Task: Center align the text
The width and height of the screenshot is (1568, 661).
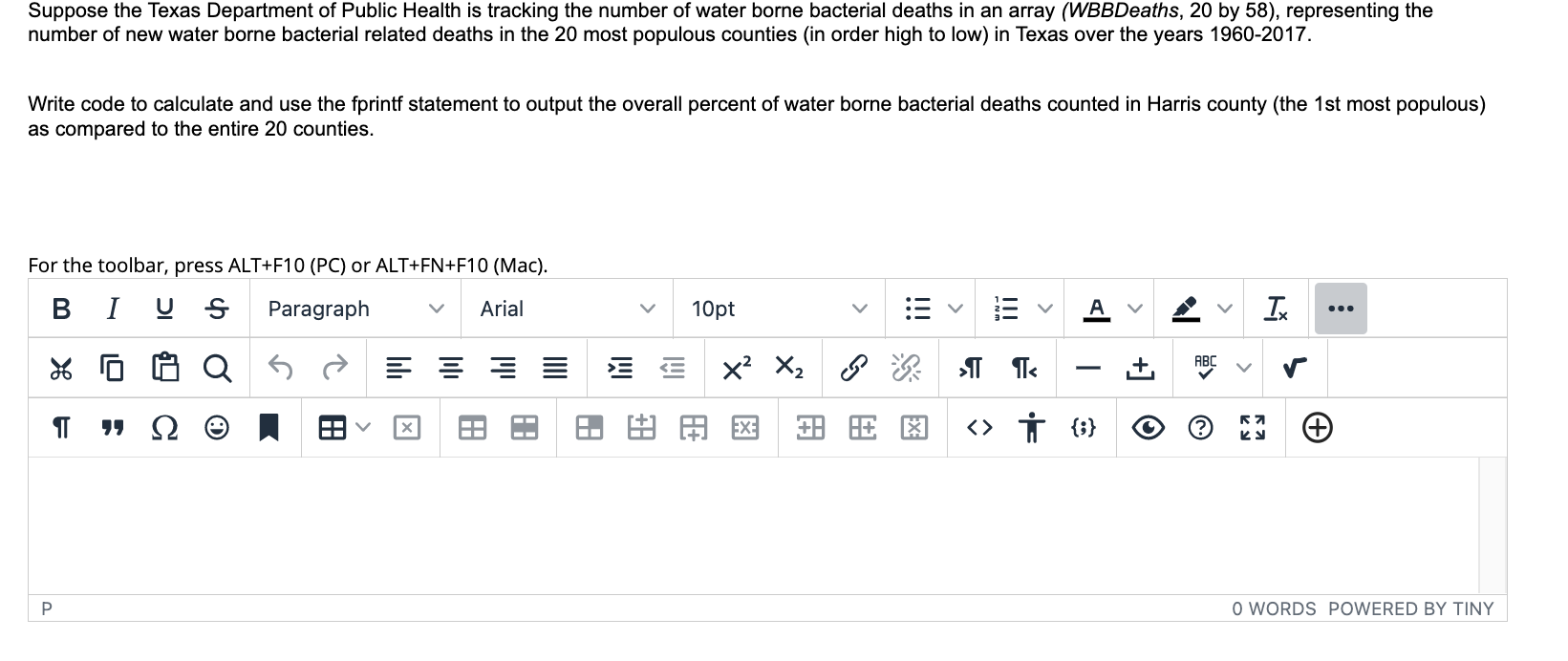Action: point(450,368)
